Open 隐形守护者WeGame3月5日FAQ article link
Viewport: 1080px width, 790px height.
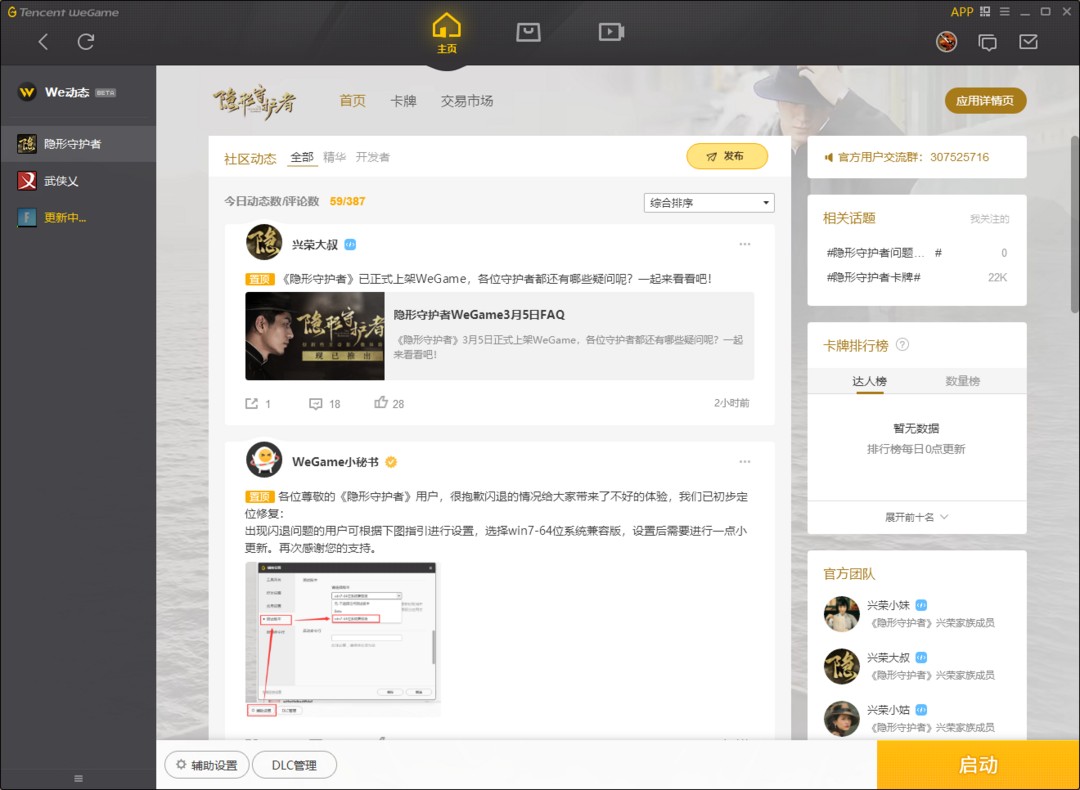[x=479, y=315]
